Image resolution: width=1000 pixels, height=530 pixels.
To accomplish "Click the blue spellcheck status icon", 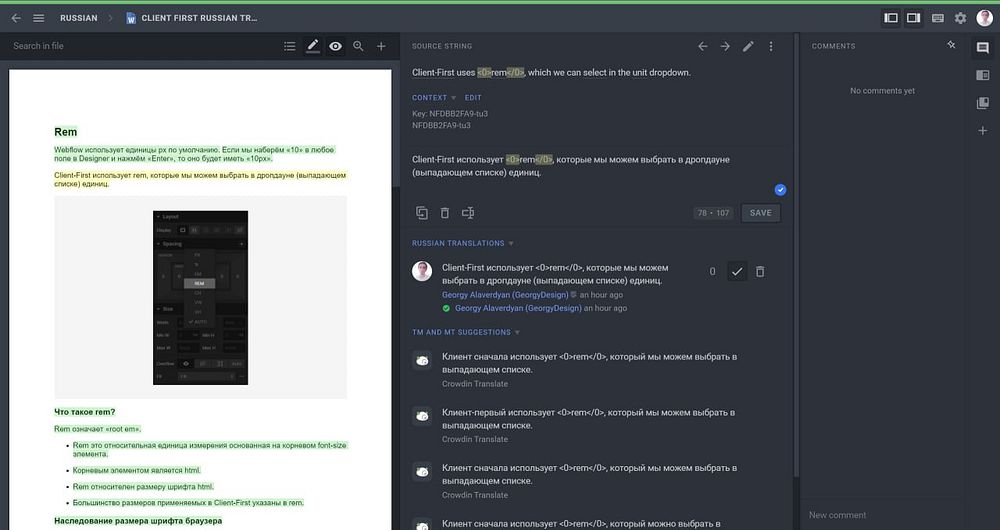I will 780,189.
